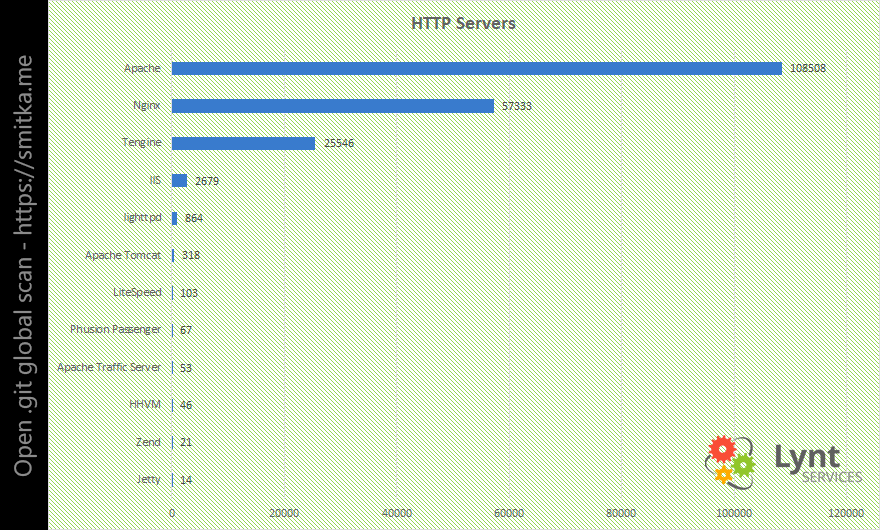
Task: Click the 2679 data value label
Action: click(207, 181)
